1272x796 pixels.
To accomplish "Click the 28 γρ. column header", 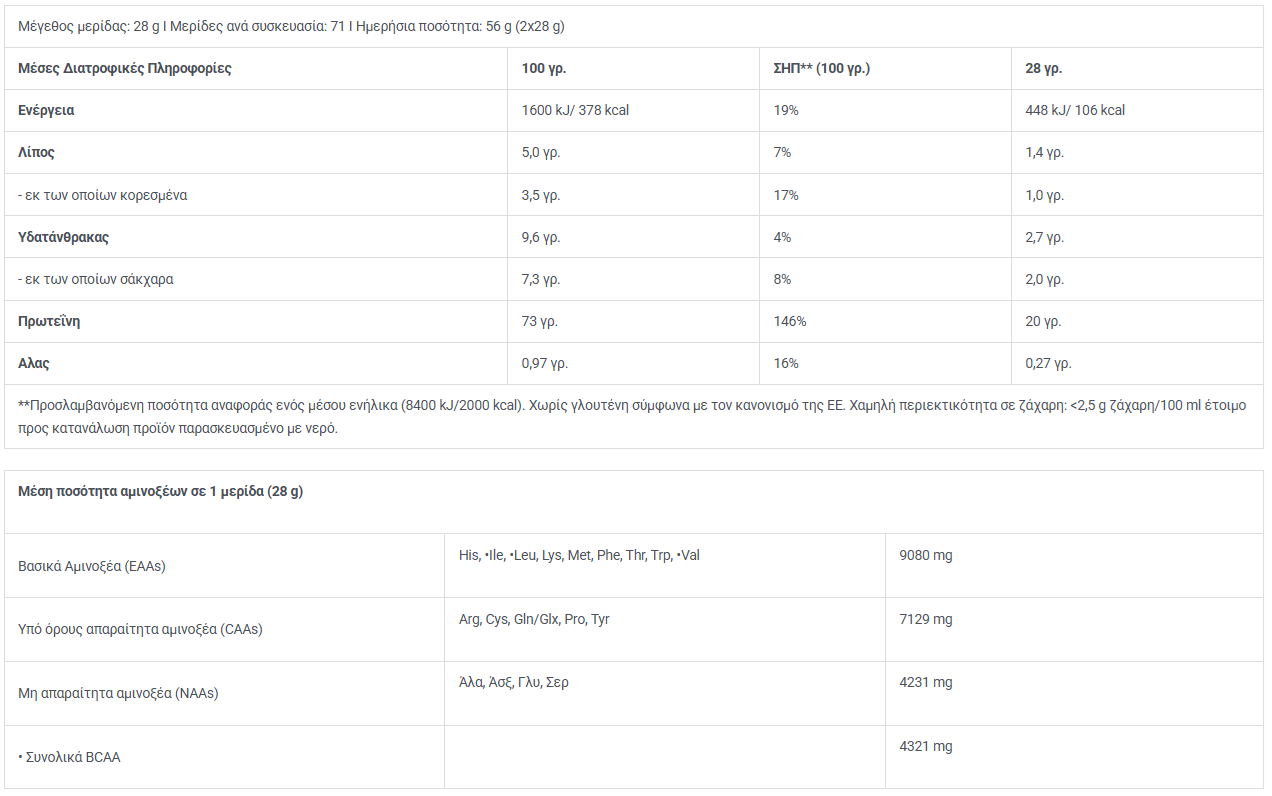I will (1044, 68).
